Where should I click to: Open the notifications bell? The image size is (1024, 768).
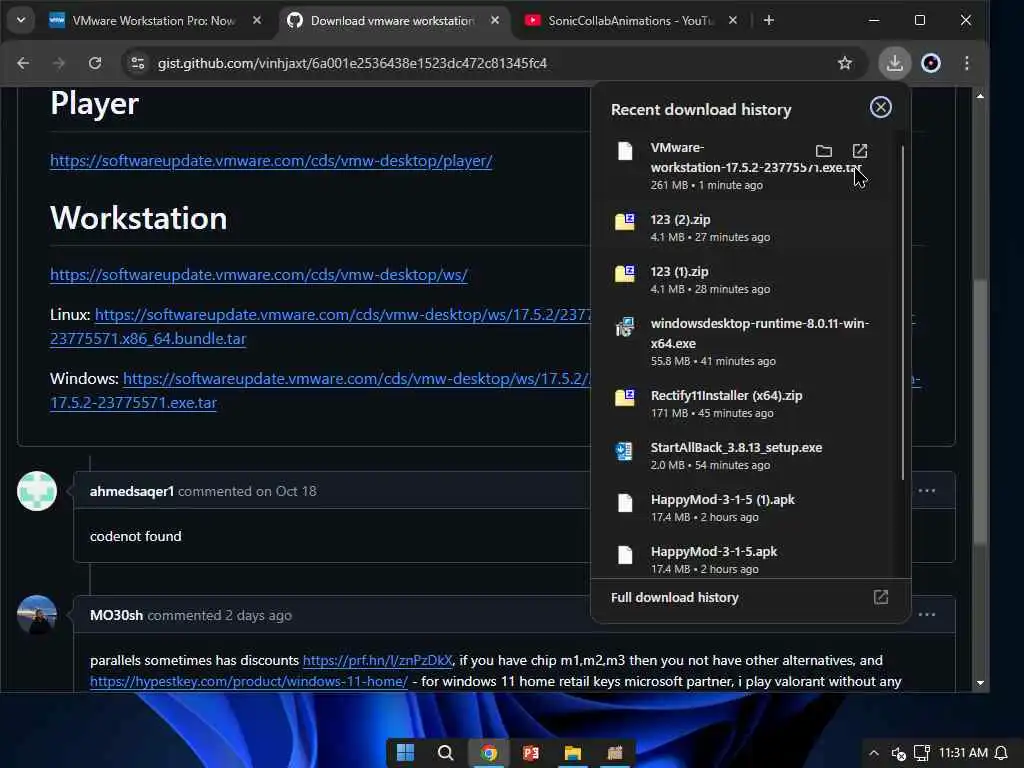tap(1000, 754)
